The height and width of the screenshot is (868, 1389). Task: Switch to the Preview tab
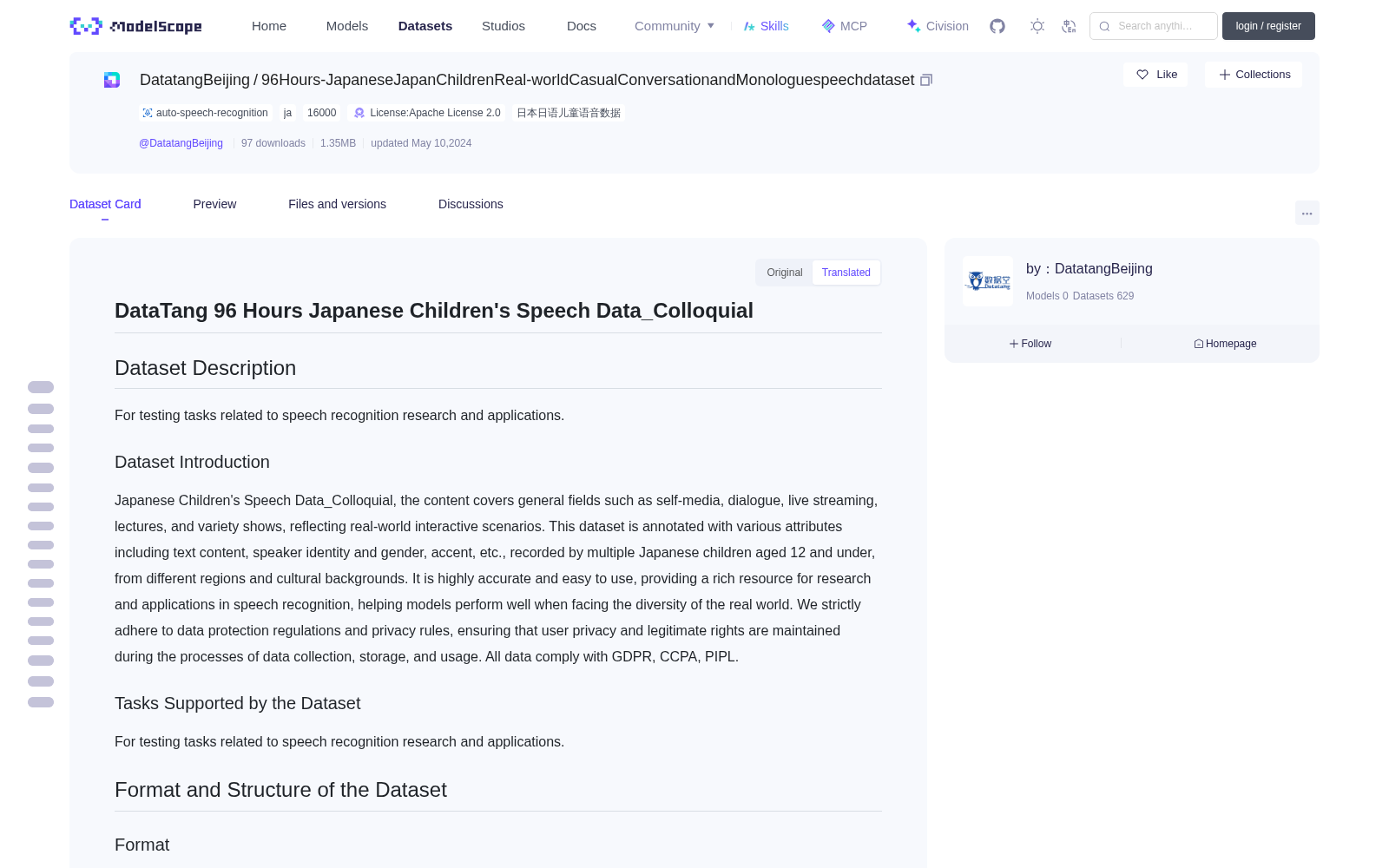pos(214,204)
